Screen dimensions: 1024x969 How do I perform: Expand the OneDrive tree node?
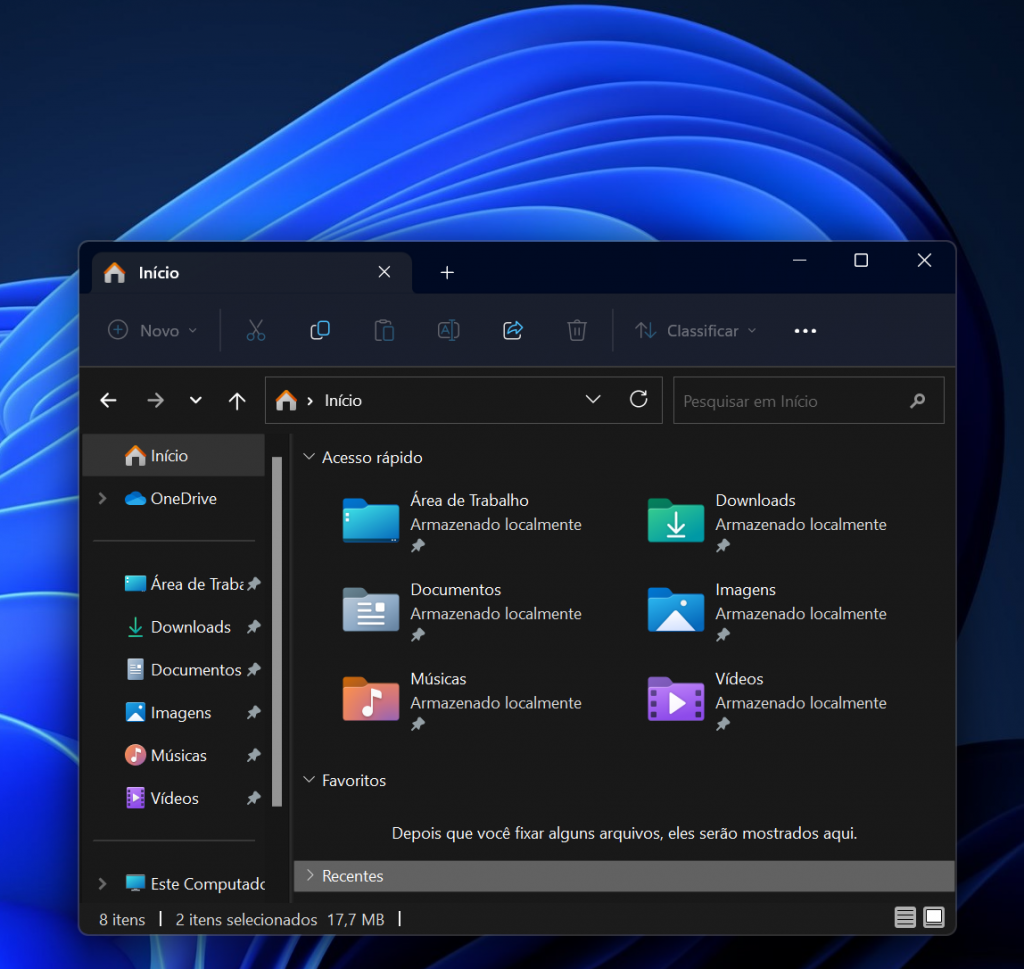tap(103, 499)
